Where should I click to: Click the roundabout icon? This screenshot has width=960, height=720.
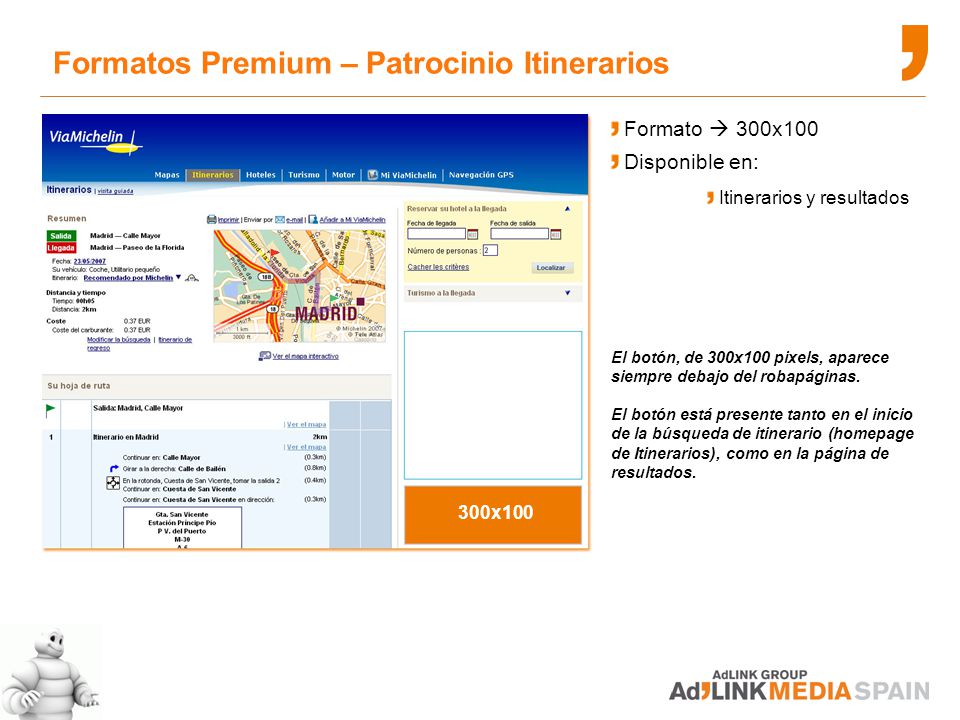tap(113, 483)
